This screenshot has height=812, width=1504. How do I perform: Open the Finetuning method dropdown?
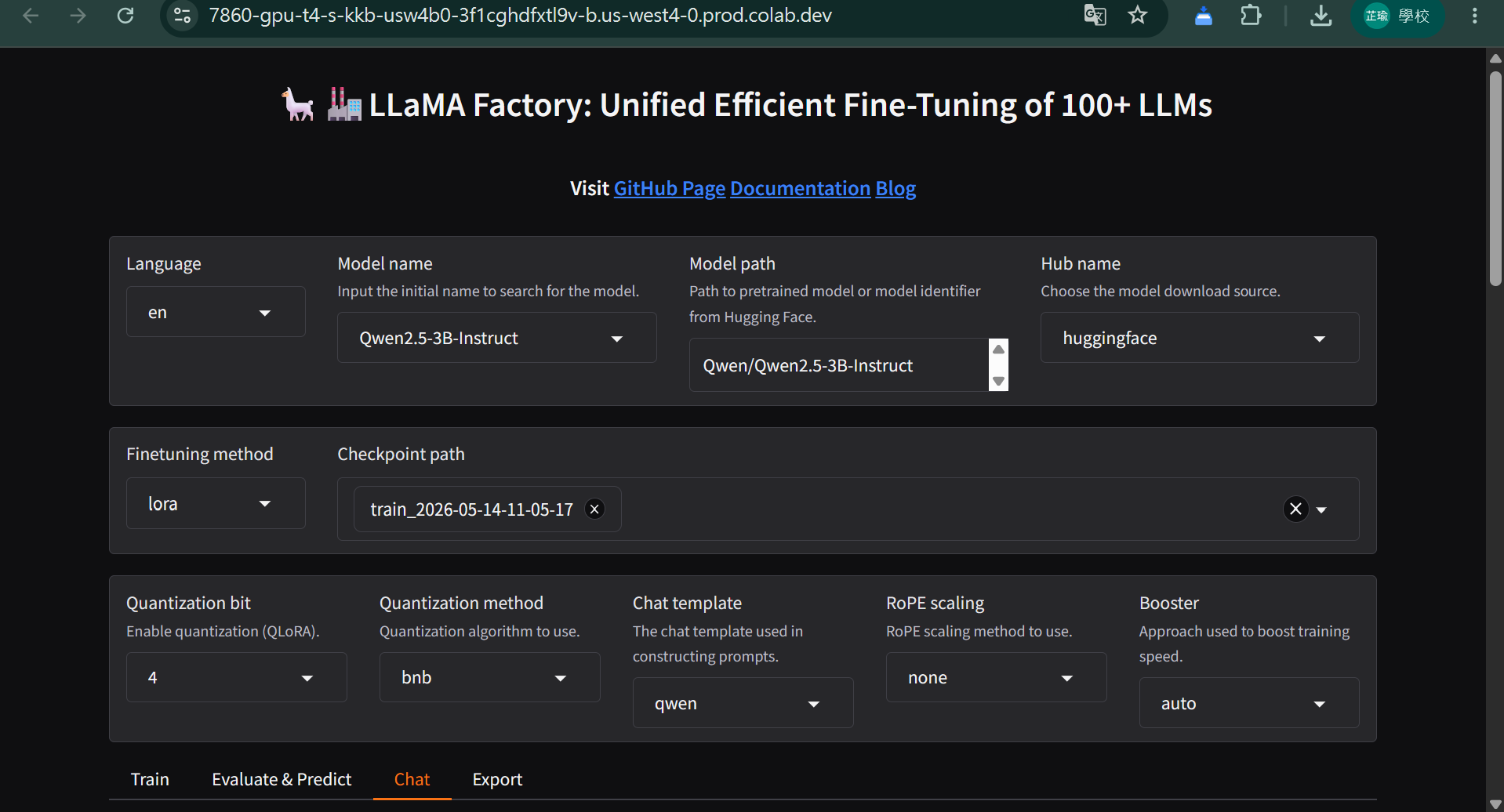point(216,503)
